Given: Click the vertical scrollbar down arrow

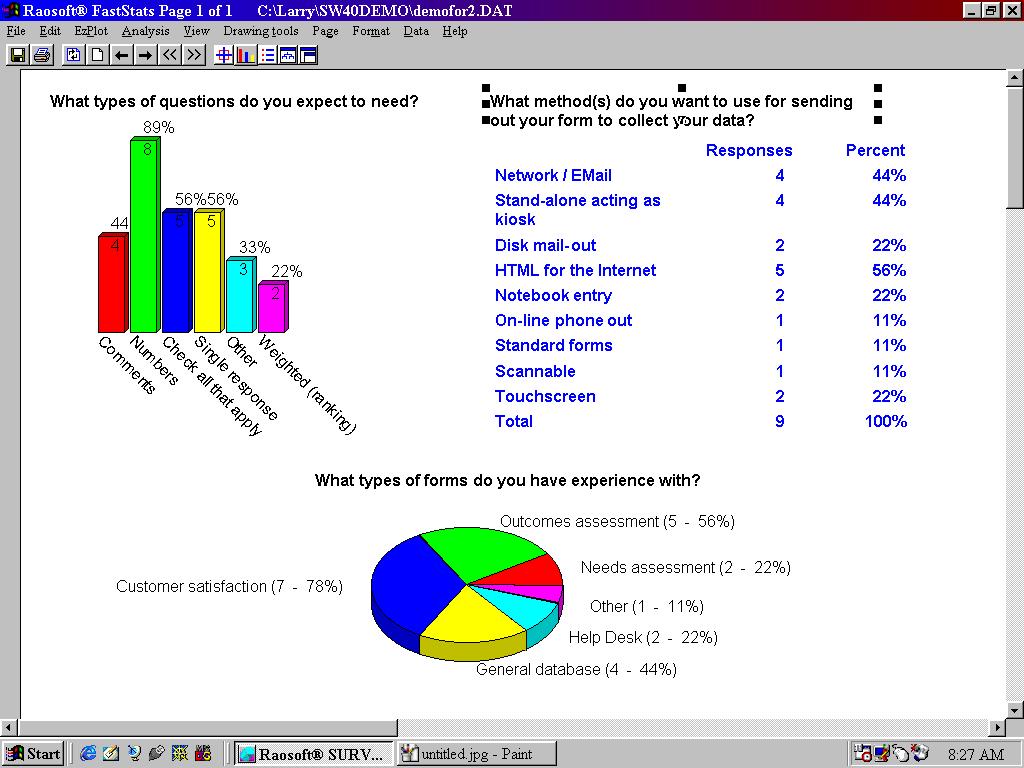Looking at the screenshot, I should pyautogui.click(x=1015, y=710).
